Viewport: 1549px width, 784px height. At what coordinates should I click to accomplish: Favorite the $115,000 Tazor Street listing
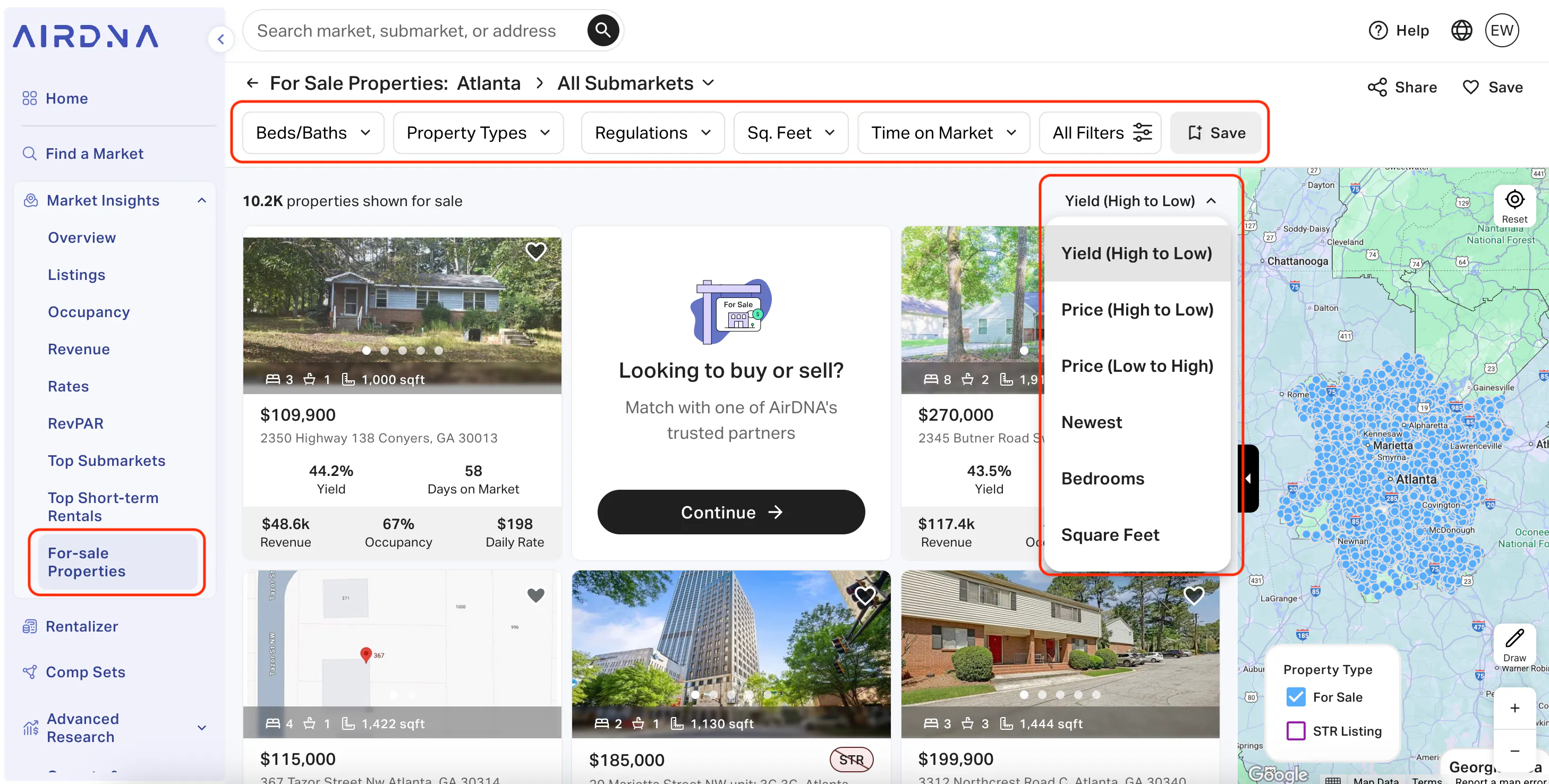click(x=535, y=595)
